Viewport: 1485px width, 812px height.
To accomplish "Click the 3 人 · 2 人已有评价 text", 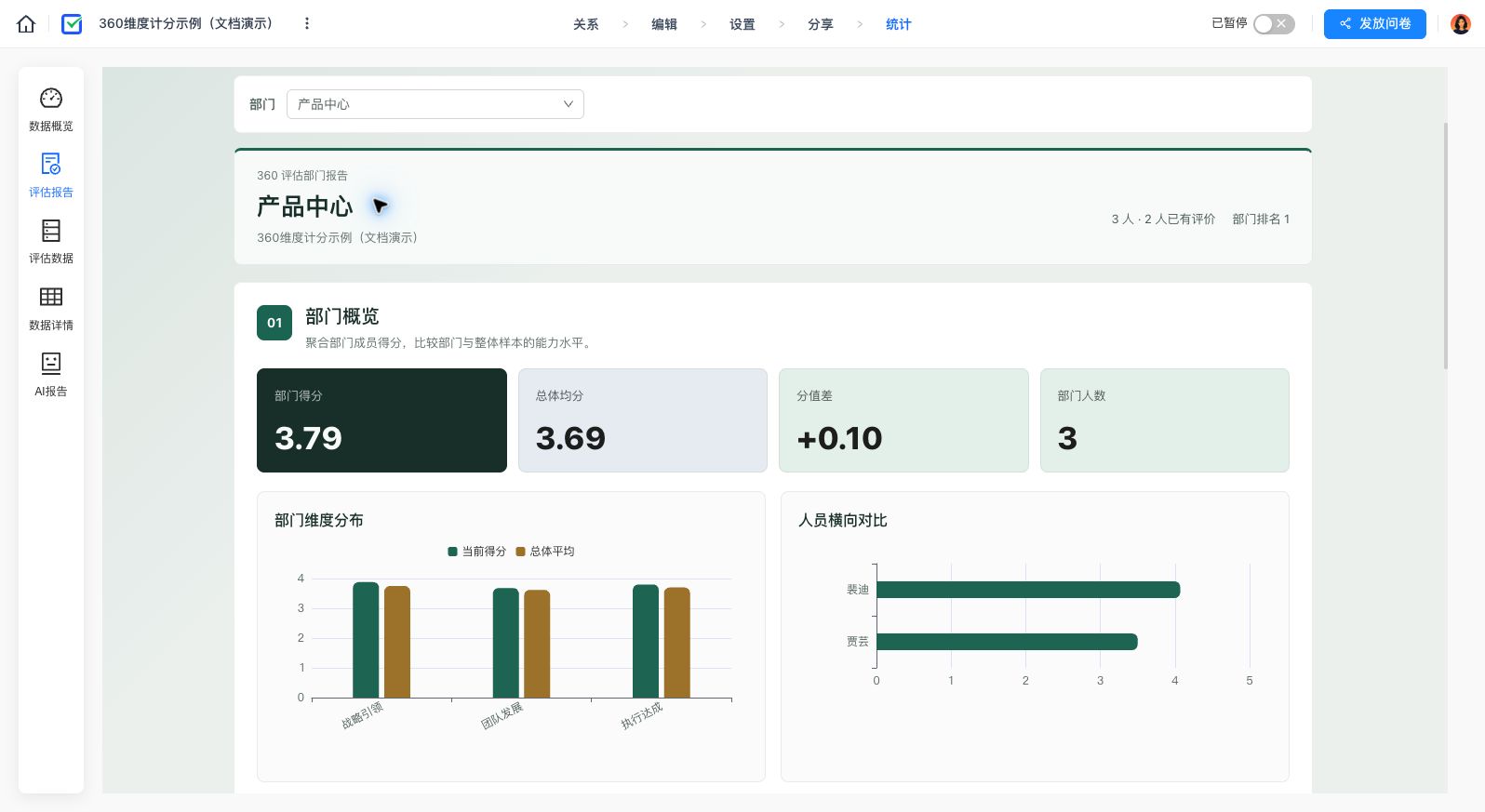I will (1163, 220).
